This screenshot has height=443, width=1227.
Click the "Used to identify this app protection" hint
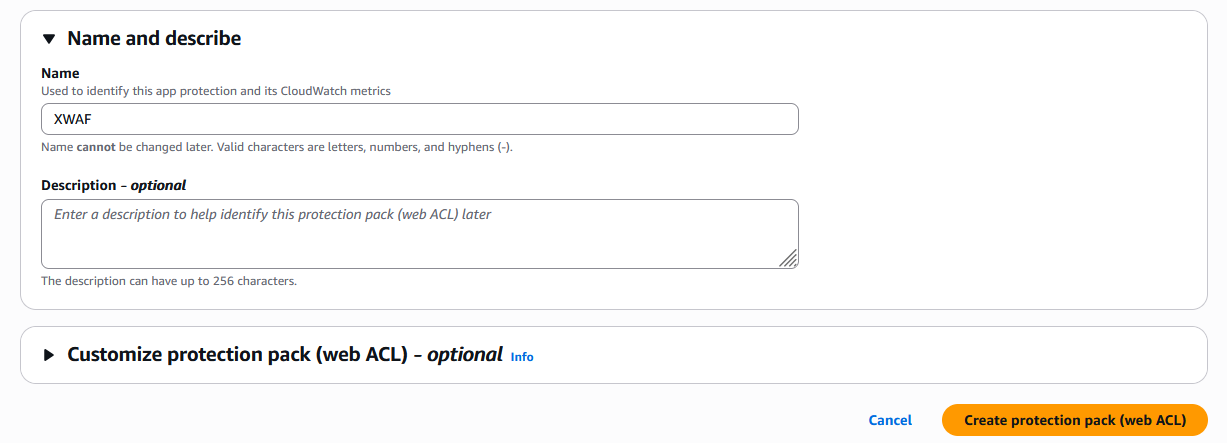pyautogui.click(x=215, y=90)
